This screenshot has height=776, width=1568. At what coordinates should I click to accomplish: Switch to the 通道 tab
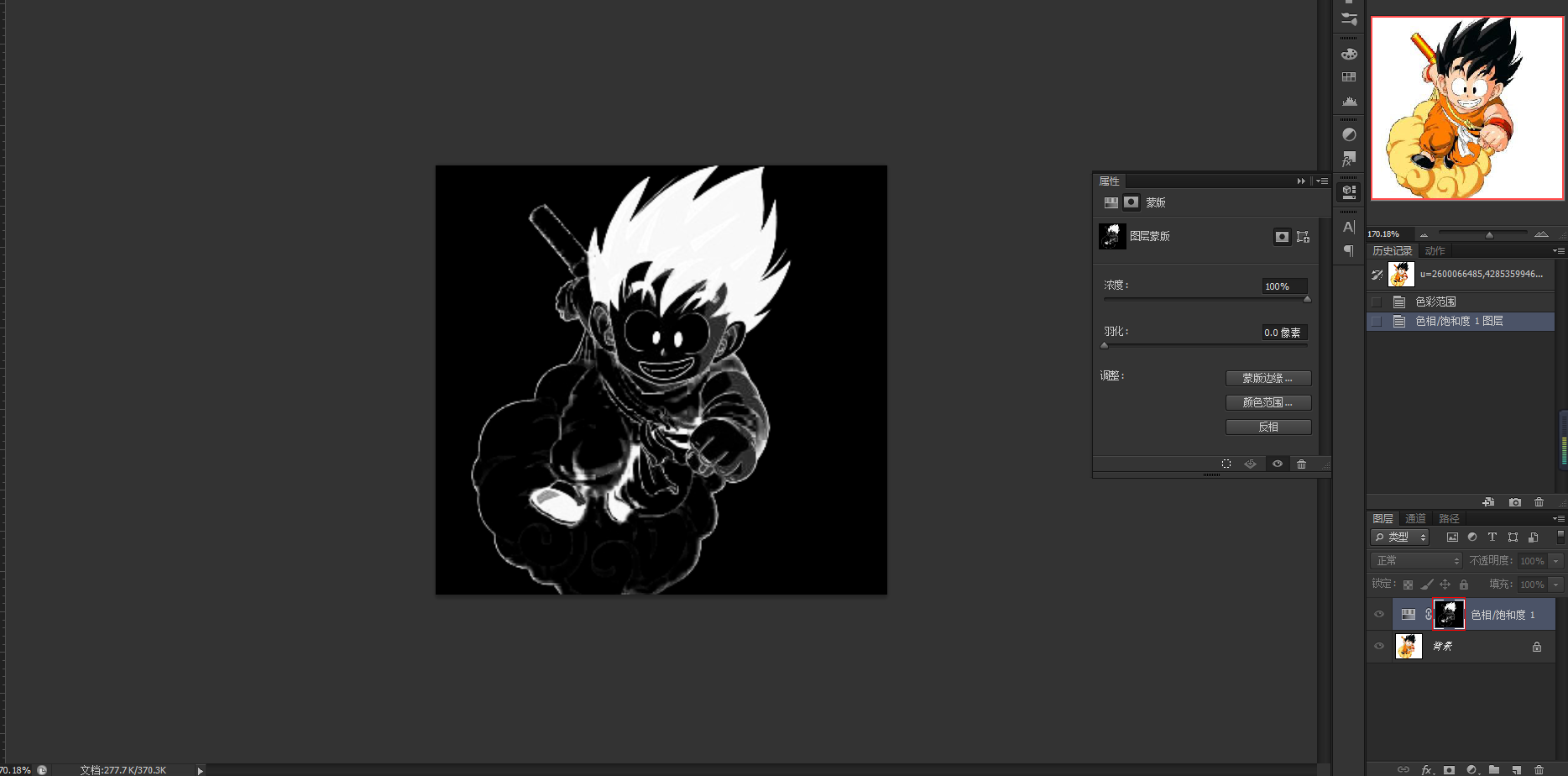point(1415,519)
